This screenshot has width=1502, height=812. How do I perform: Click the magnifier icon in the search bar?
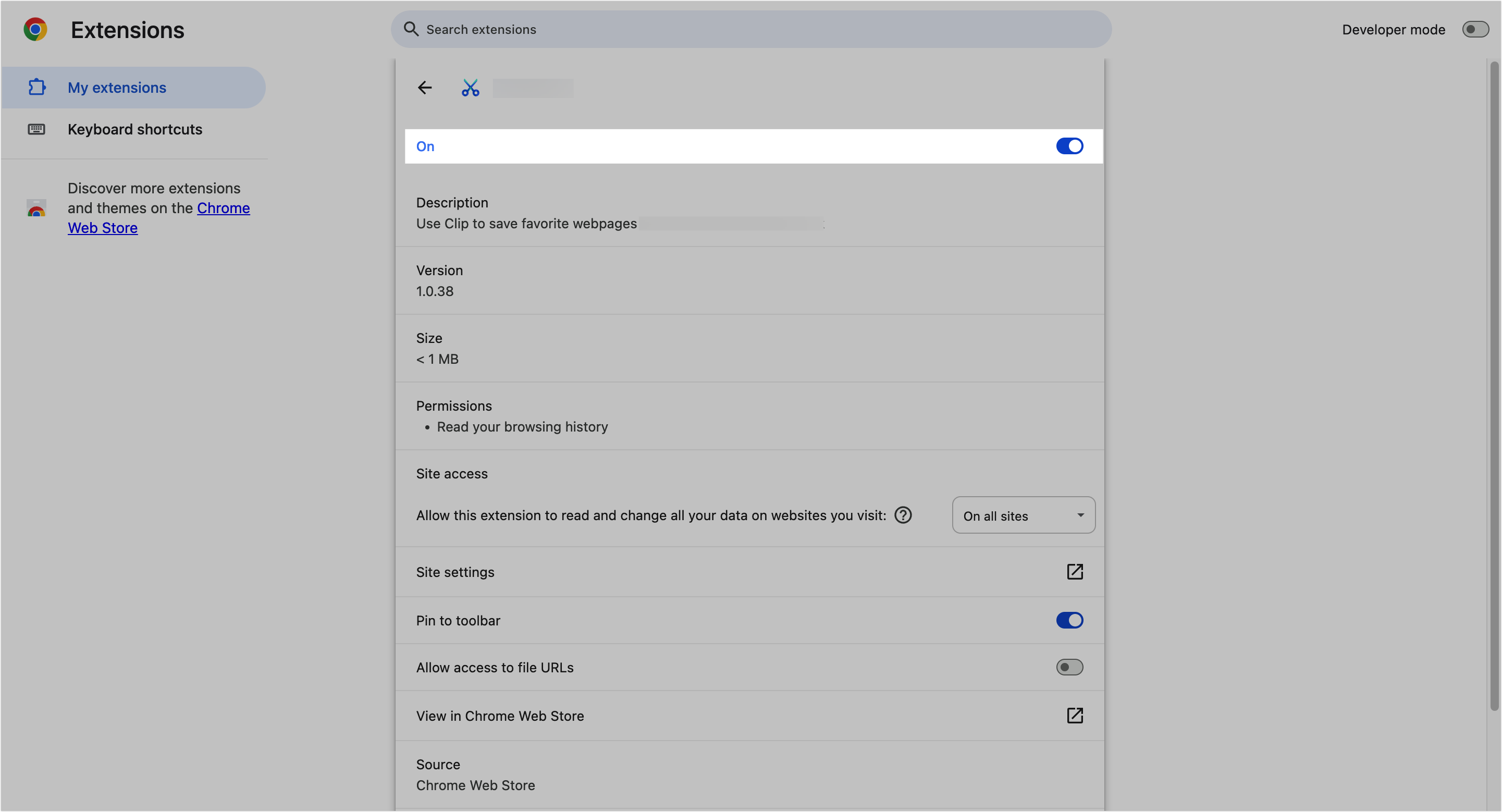[x=411, y=29]
